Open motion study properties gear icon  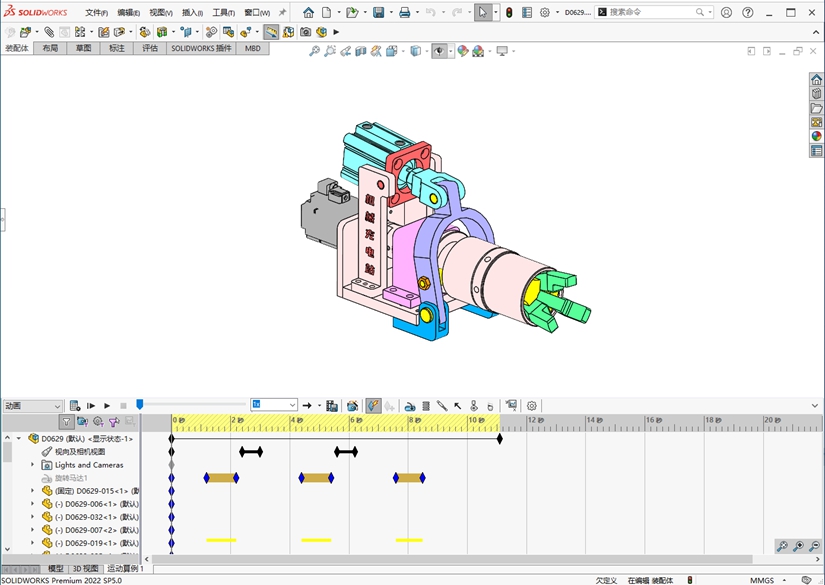click(x=532, y=406)
